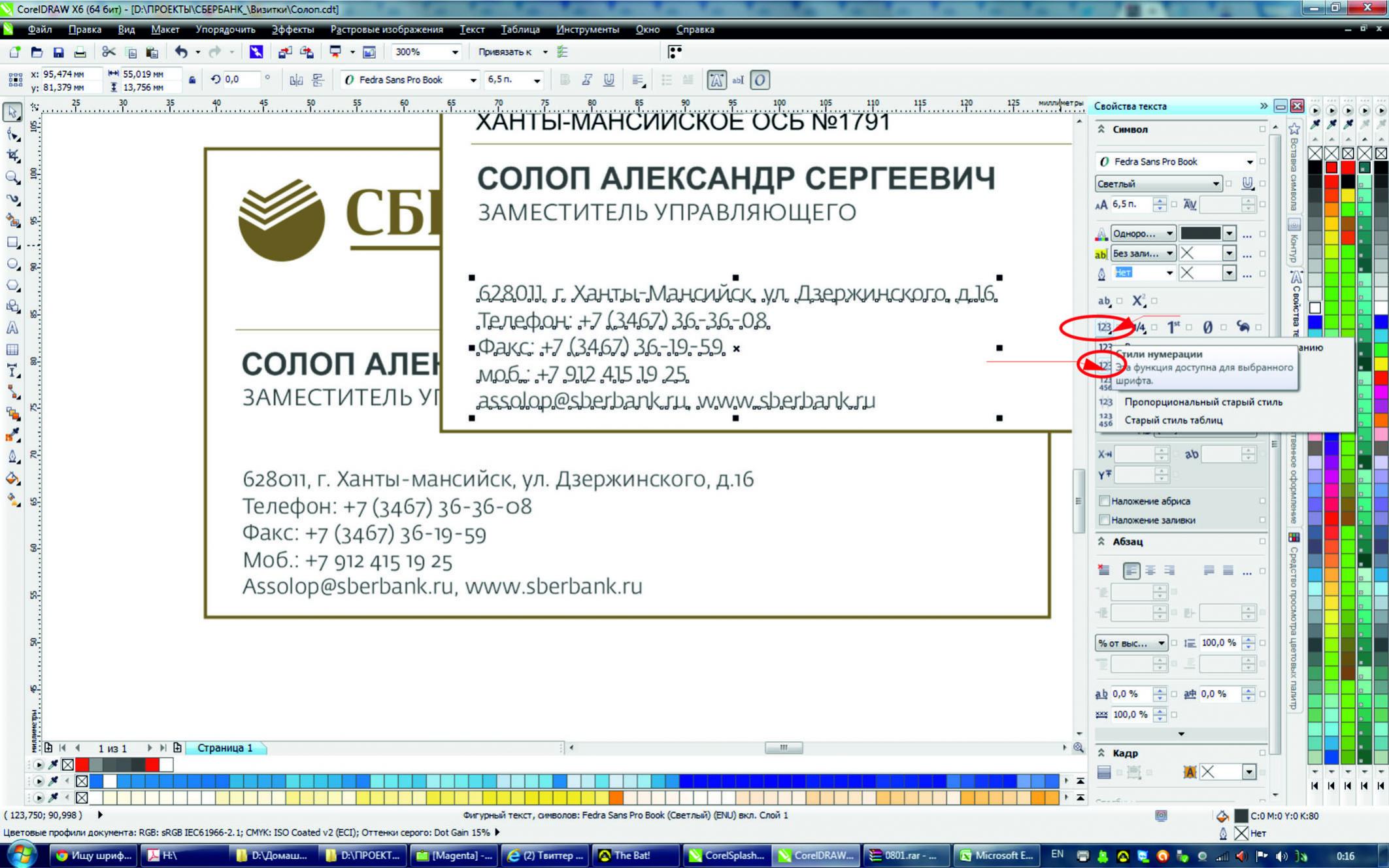Toggle Наложение абриса checkbox
The height and width of the screenshot is (868, 1389).
click(x=1103, y=500)
